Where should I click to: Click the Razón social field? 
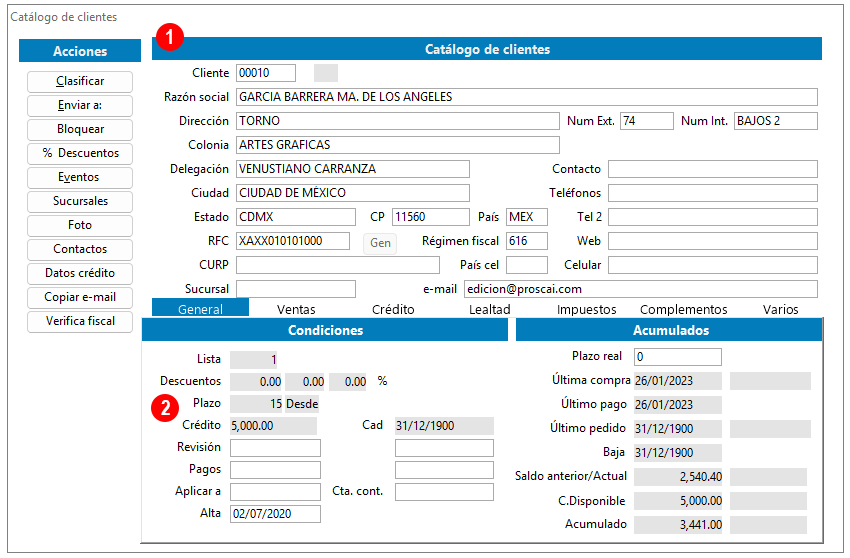click(527, 97)
